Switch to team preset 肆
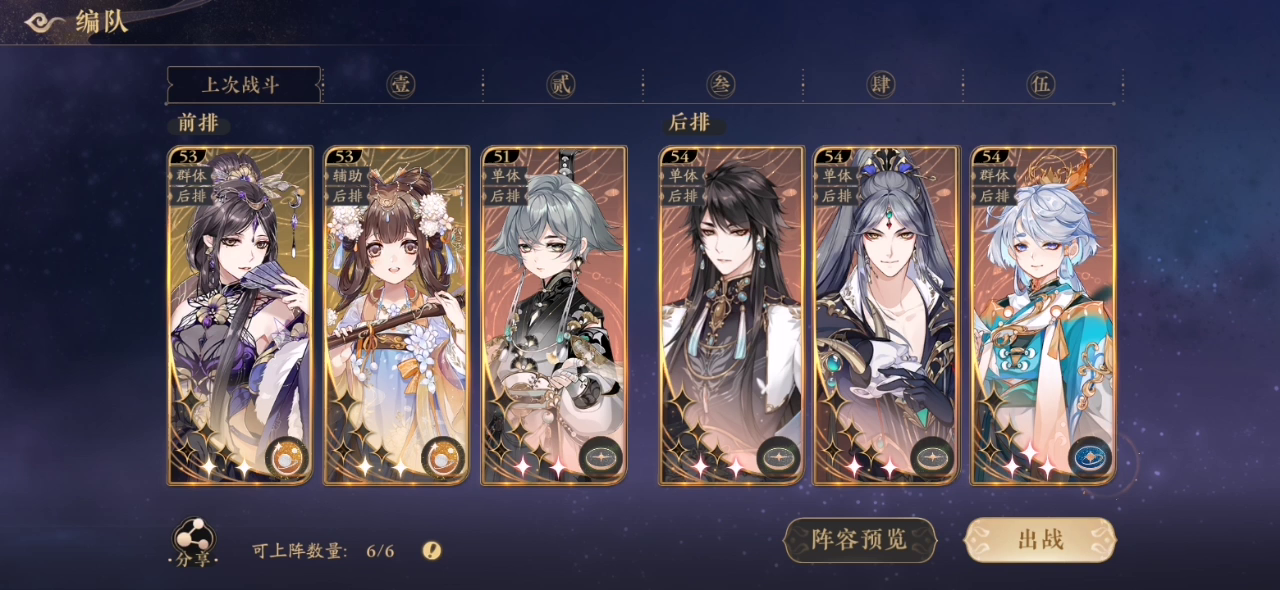The image size is (1280, 590). (881, 85)
